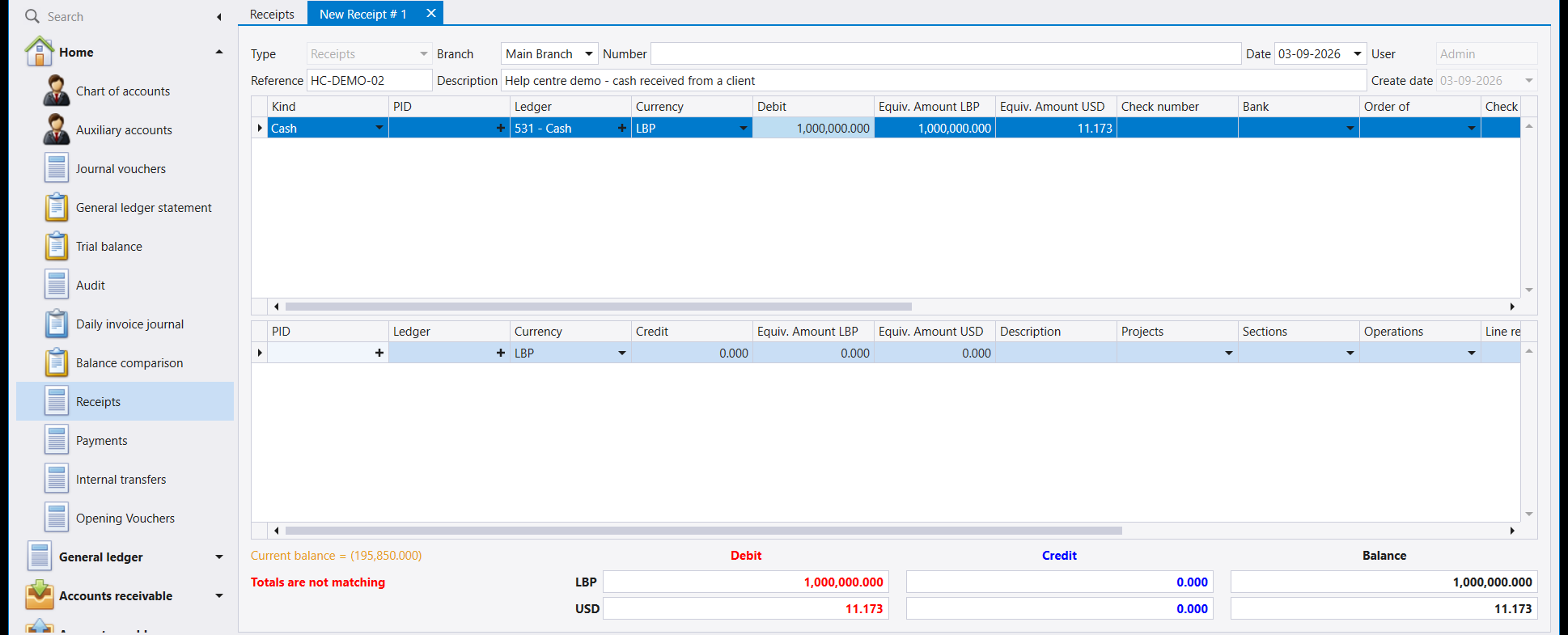
Task: Open Auxiliary accounts from sidebar
Action: click(x=124, y=130)
